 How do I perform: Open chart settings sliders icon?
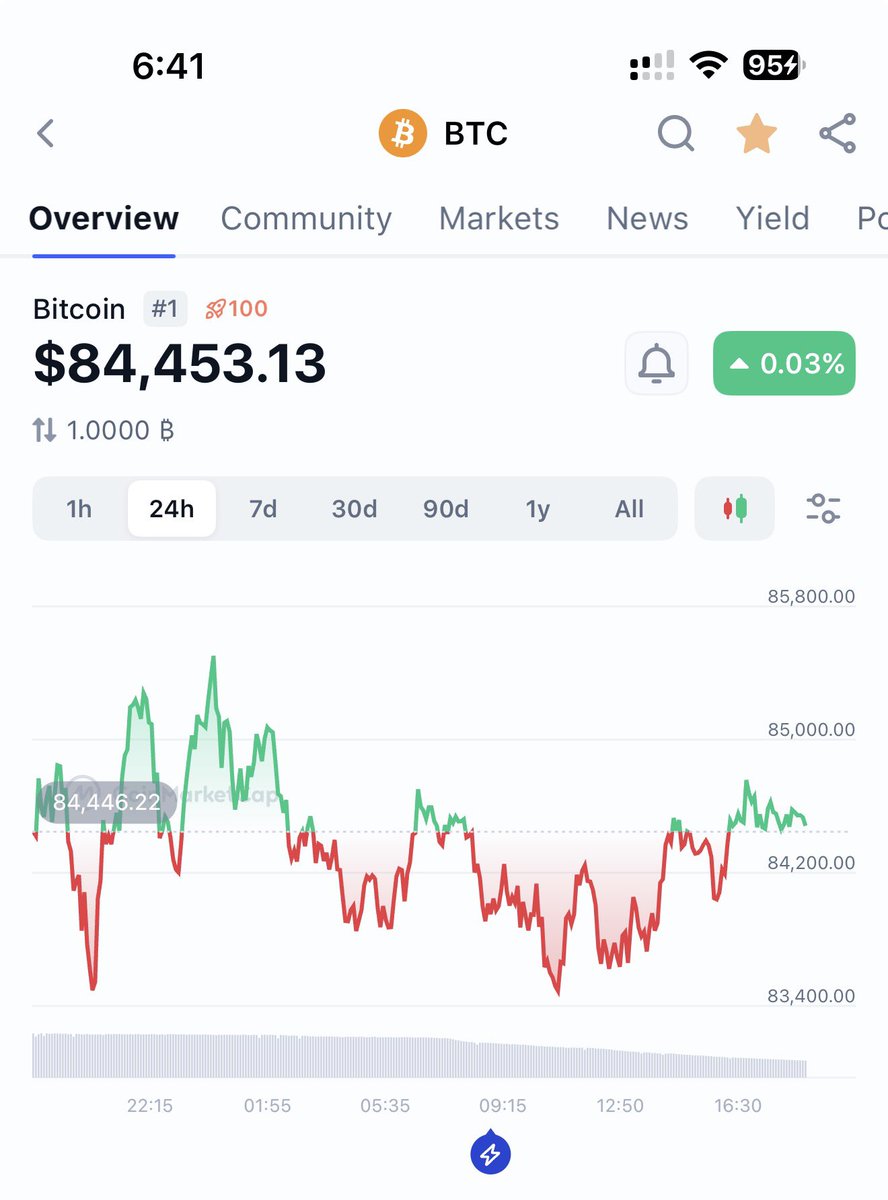click(823, 509)
